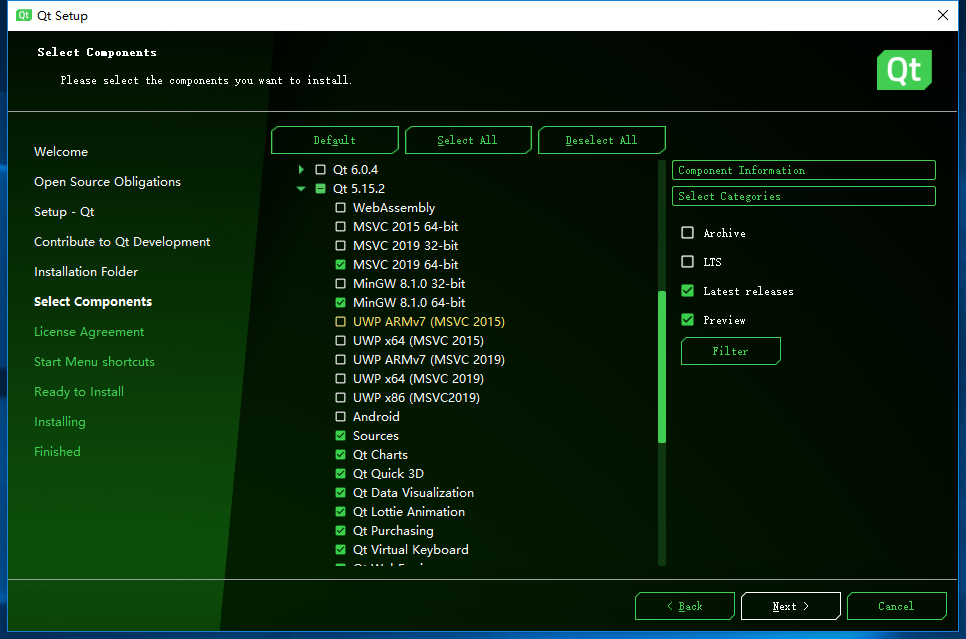966x639 pixels.
Task: Select Contribute to Qt Development step
Action: point(122,242)
